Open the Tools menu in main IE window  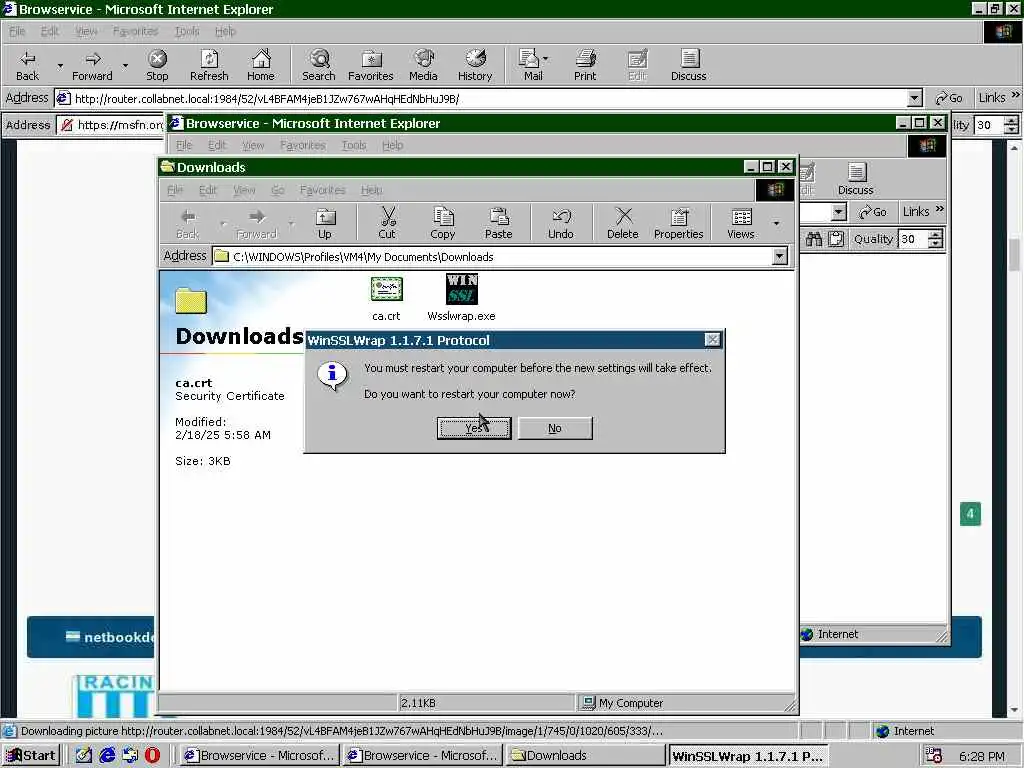pyautogui.click(x=187, y=31)
